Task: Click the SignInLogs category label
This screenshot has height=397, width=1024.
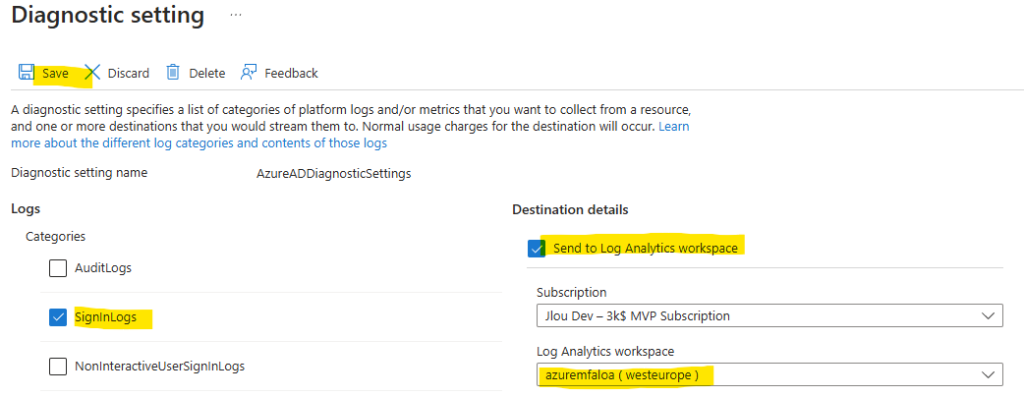Action: 106,317
